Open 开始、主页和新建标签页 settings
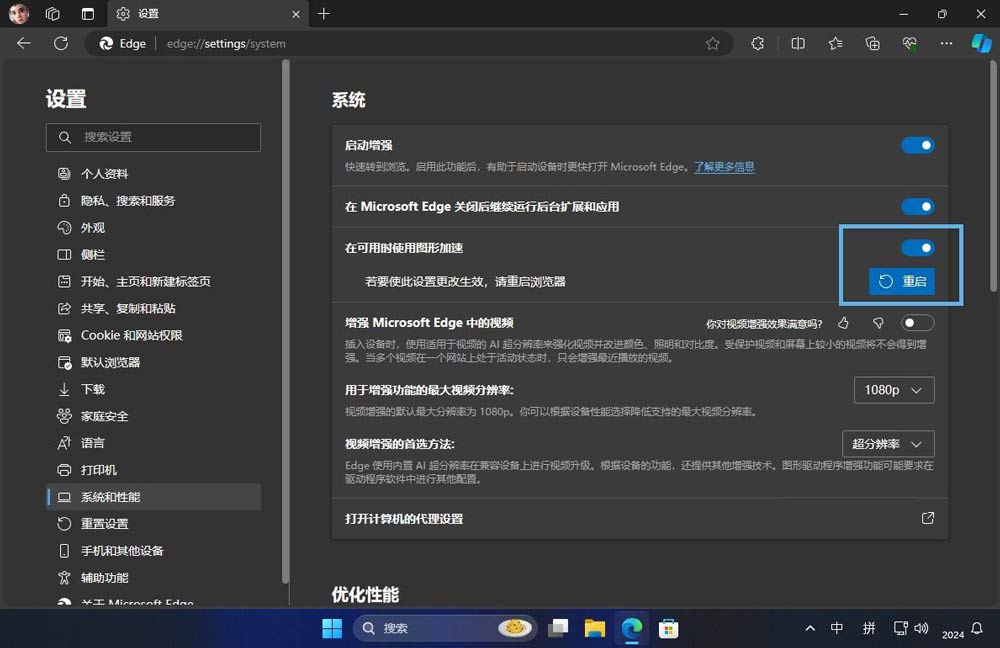This screenshot has width=1000, height=648. (x=153, y=281)
